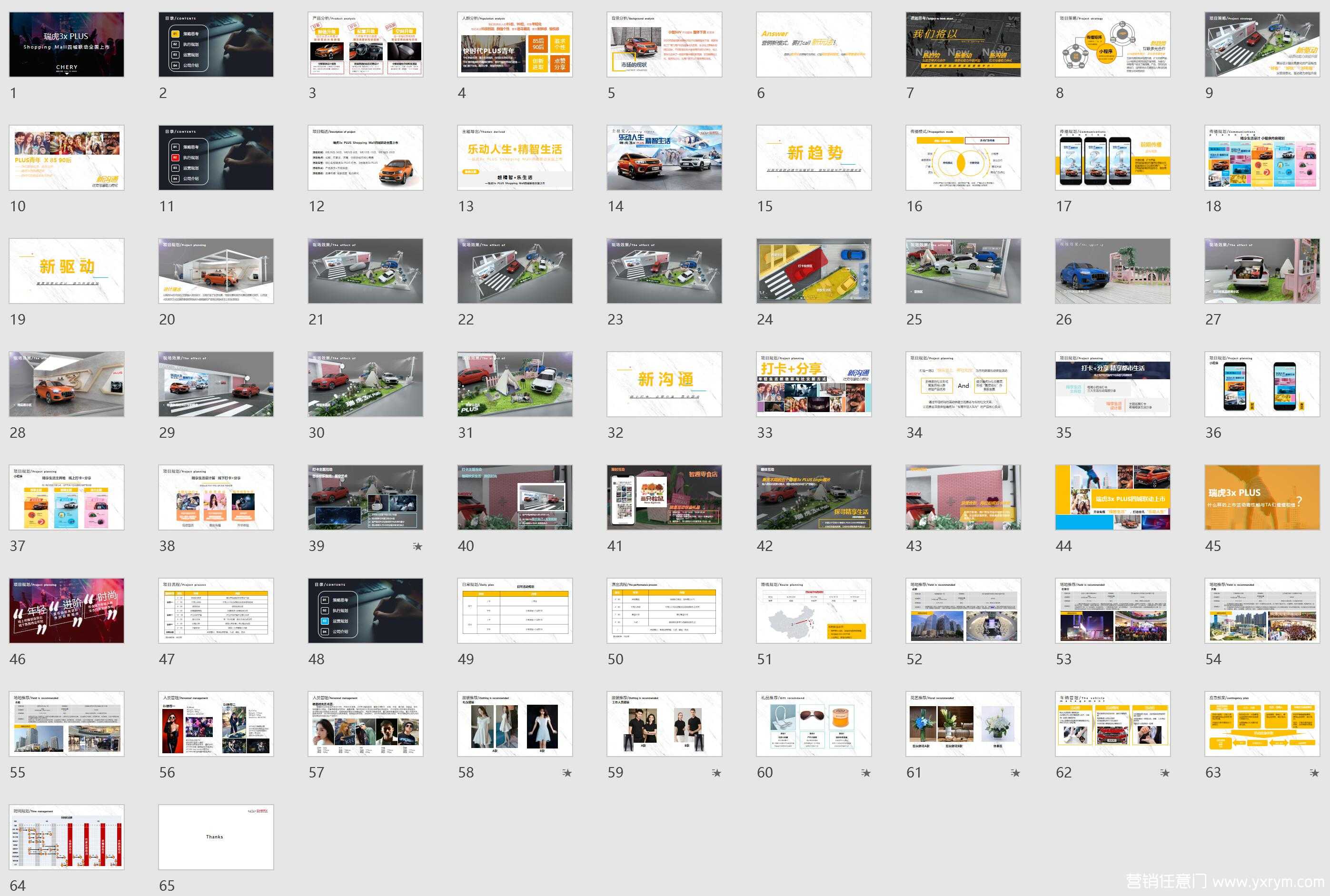Viewport: 1330px width, 896px height.
Task: Select slide 6 Answer thumbnail
Action: 814,45
